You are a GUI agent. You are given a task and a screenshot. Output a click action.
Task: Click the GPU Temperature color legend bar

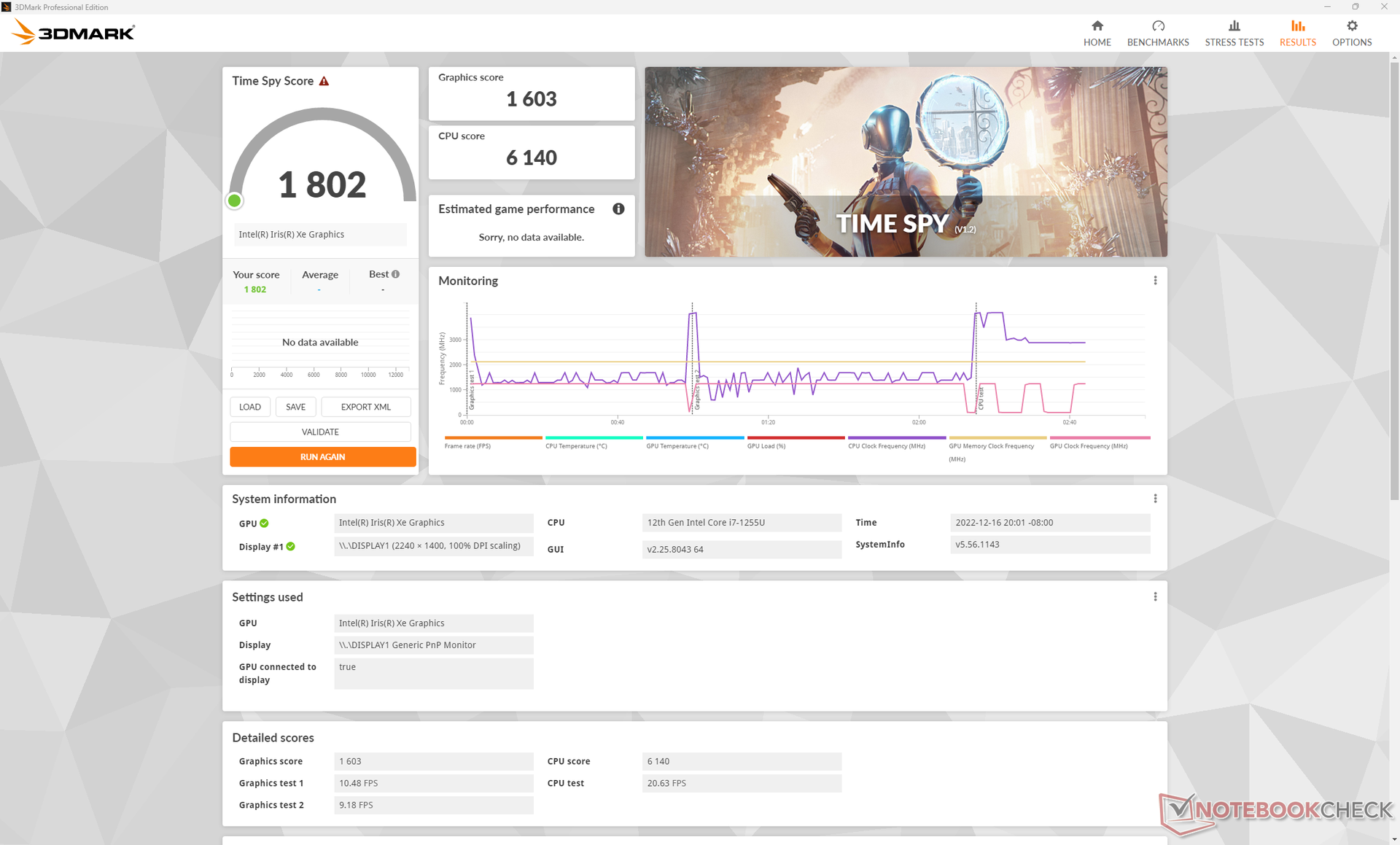coord(694,437)
